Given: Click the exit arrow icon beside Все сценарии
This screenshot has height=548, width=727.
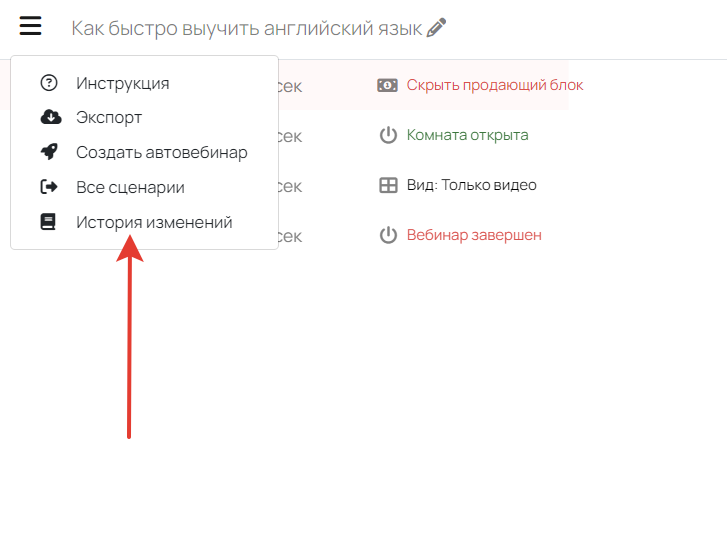Looking at the screenshot, I should pos(49,187).
